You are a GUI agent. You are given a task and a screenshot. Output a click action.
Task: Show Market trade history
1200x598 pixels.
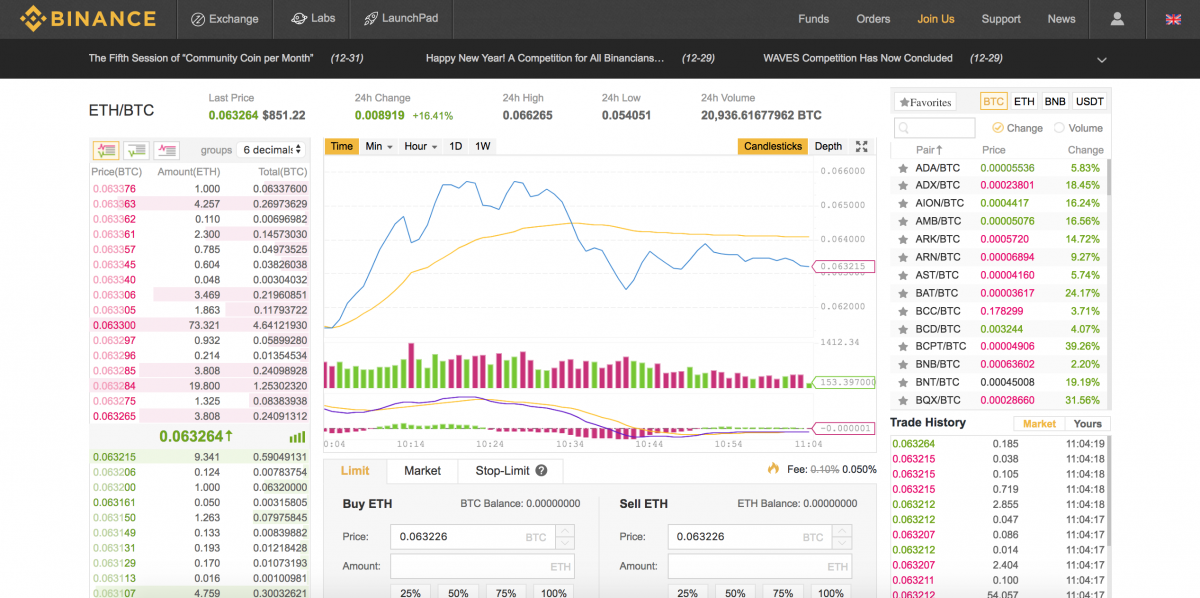(x=1039, y=424)
